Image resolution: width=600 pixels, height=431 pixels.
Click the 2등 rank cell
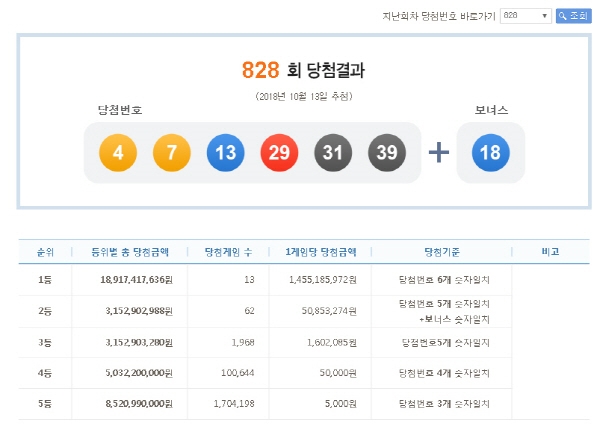45,311
